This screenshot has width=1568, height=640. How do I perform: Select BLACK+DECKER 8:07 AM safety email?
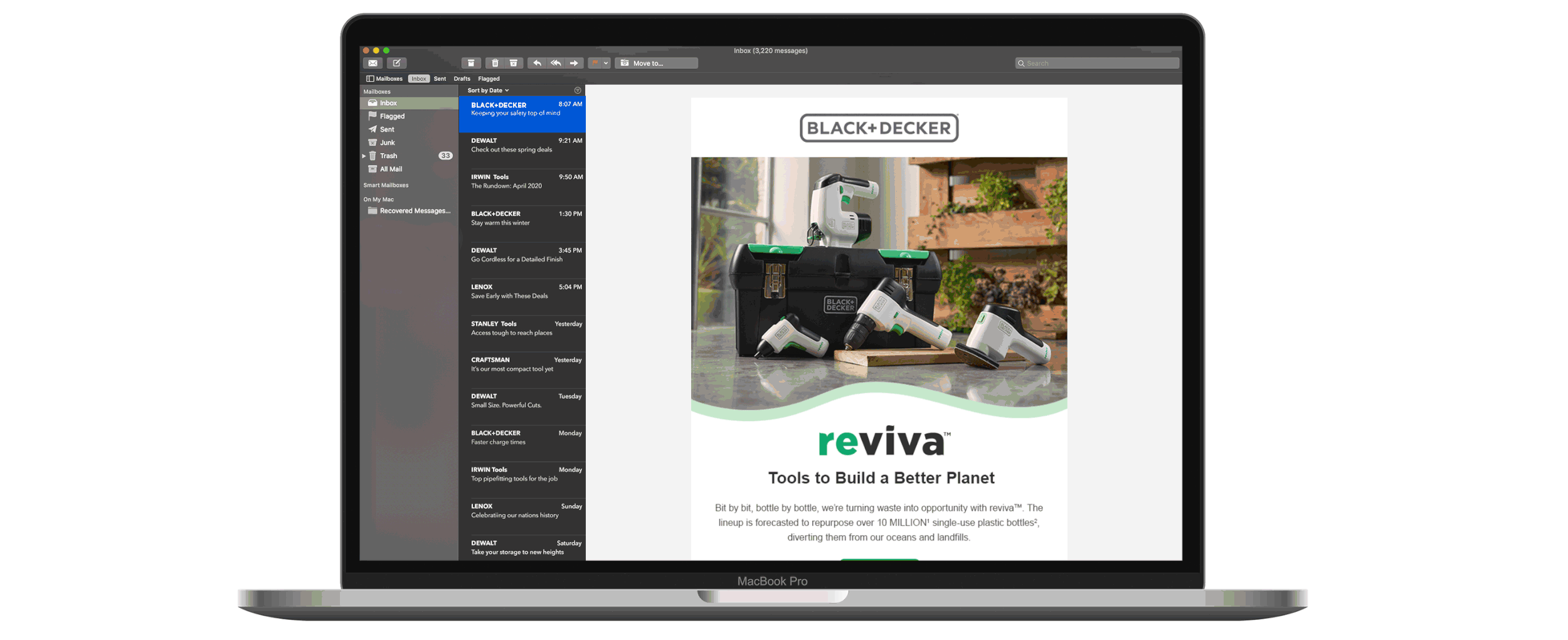pyautogui.click(x=522, y=114)
